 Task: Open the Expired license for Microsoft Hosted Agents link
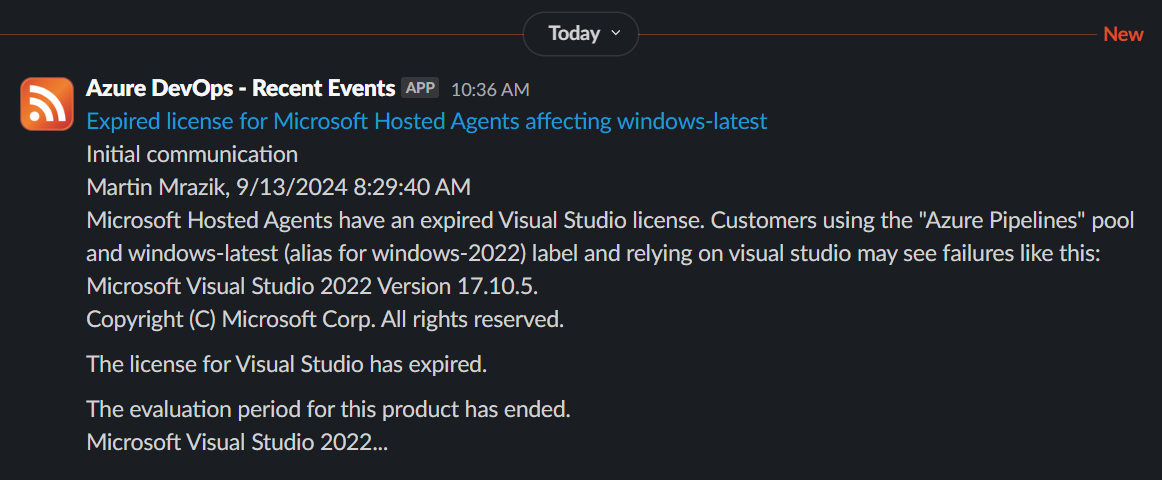tap(426, 121)
